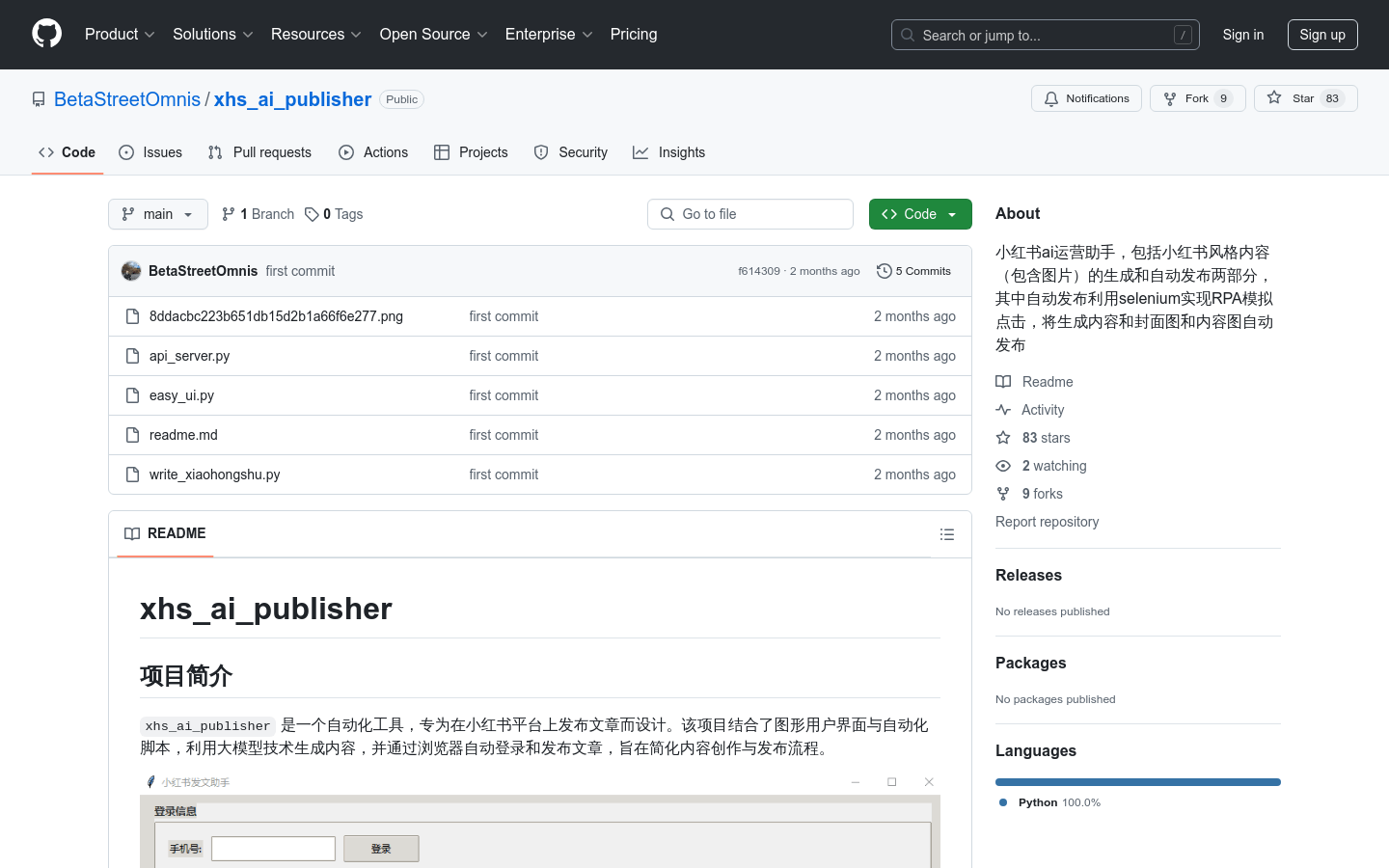Expand the Resources menu
The image size is (1389, 868).
316,34
